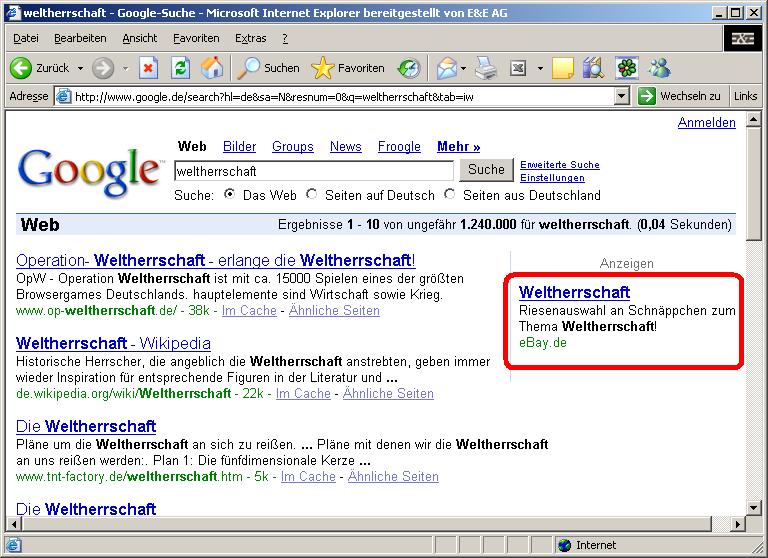768x558 pixels.
Task: Open the Ansicht menu
Action: (x=140, y=38)
